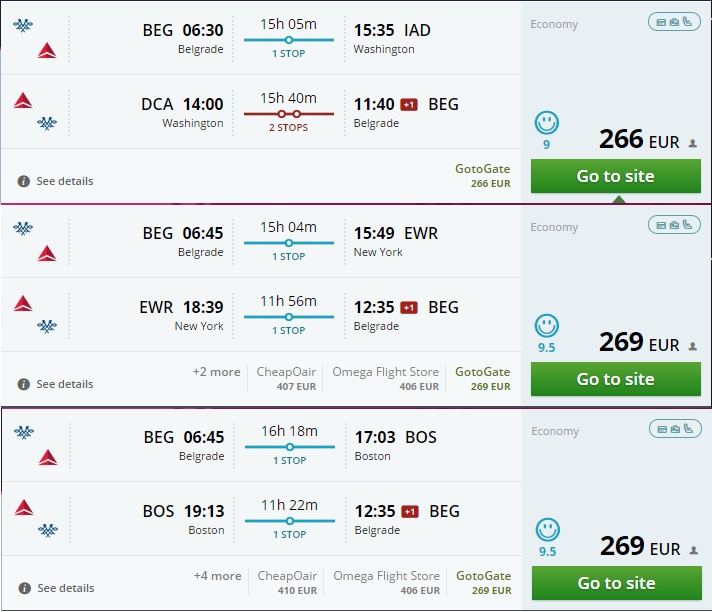
Task: Click the passenger icon beside 266 EUR
Action: click(692, 144)
